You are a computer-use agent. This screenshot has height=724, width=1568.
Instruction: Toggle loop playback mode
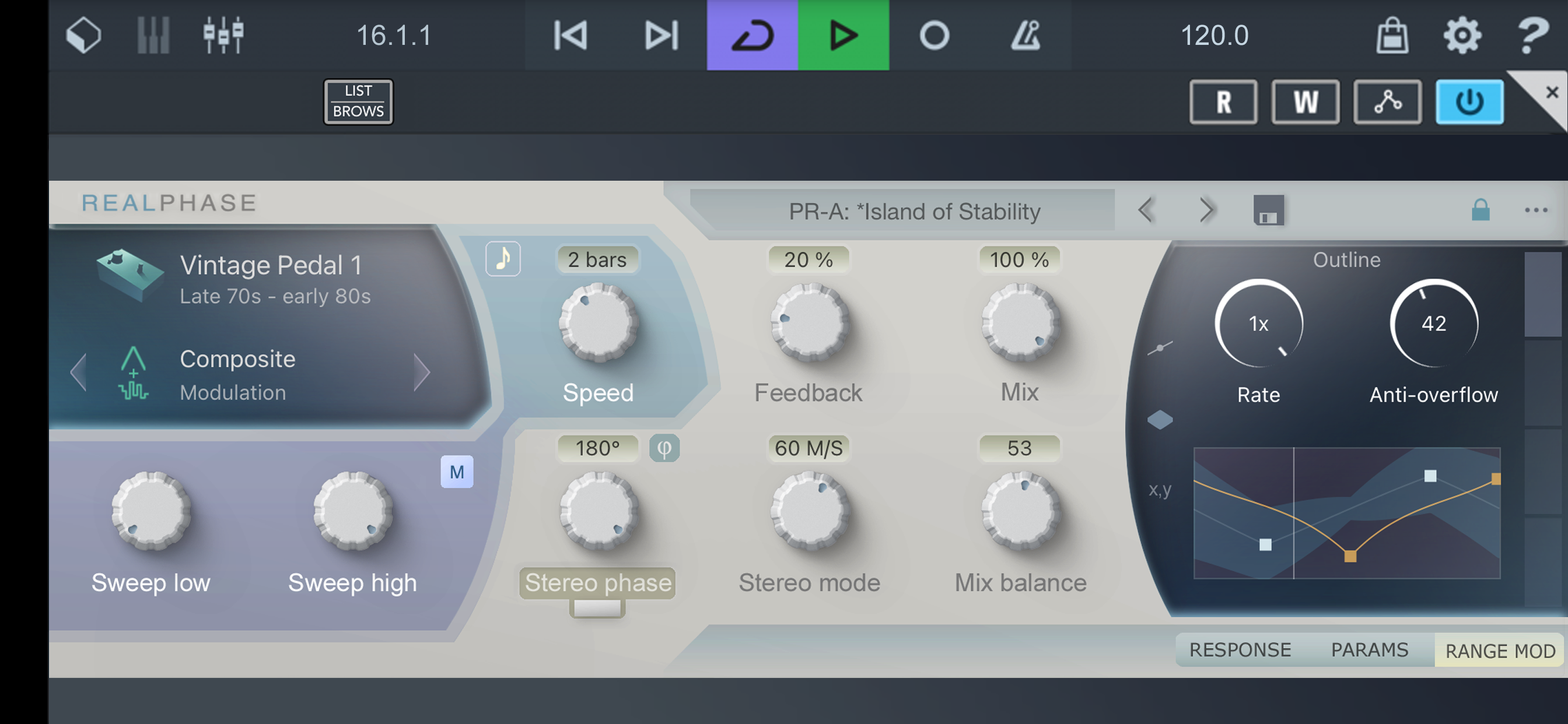coord(752,36)
